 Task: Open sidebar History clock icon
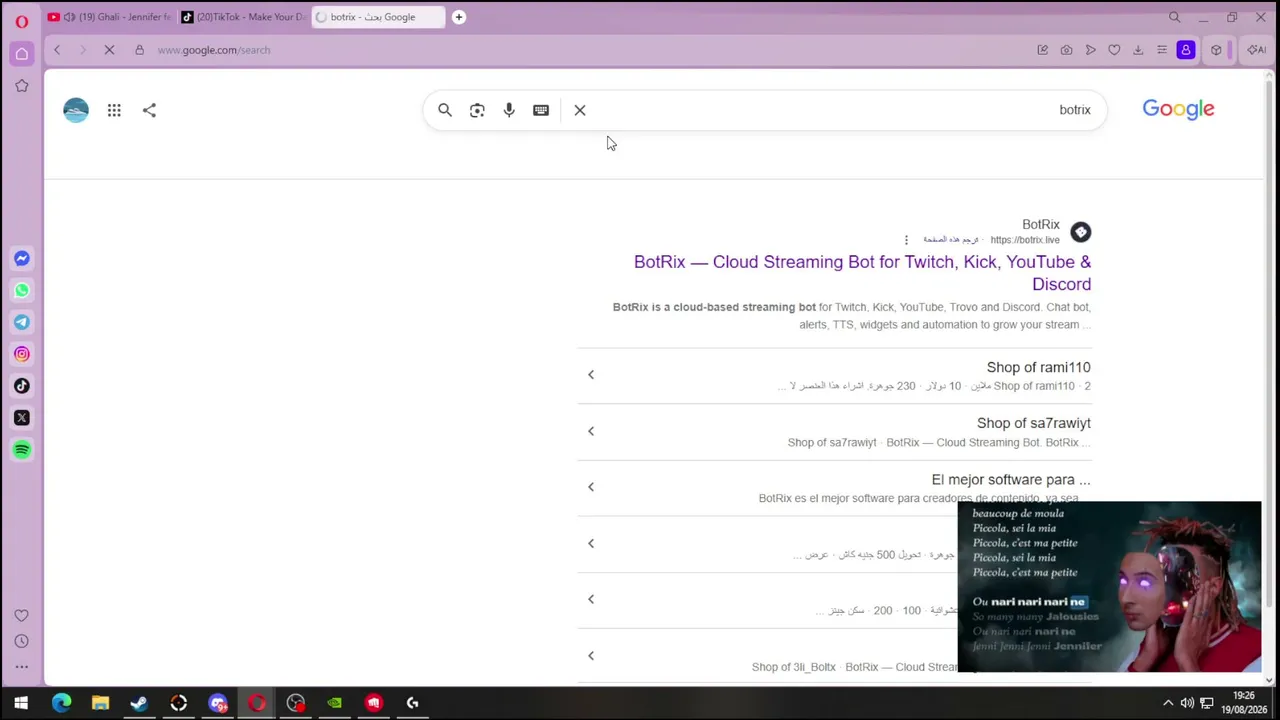(21, 641)
